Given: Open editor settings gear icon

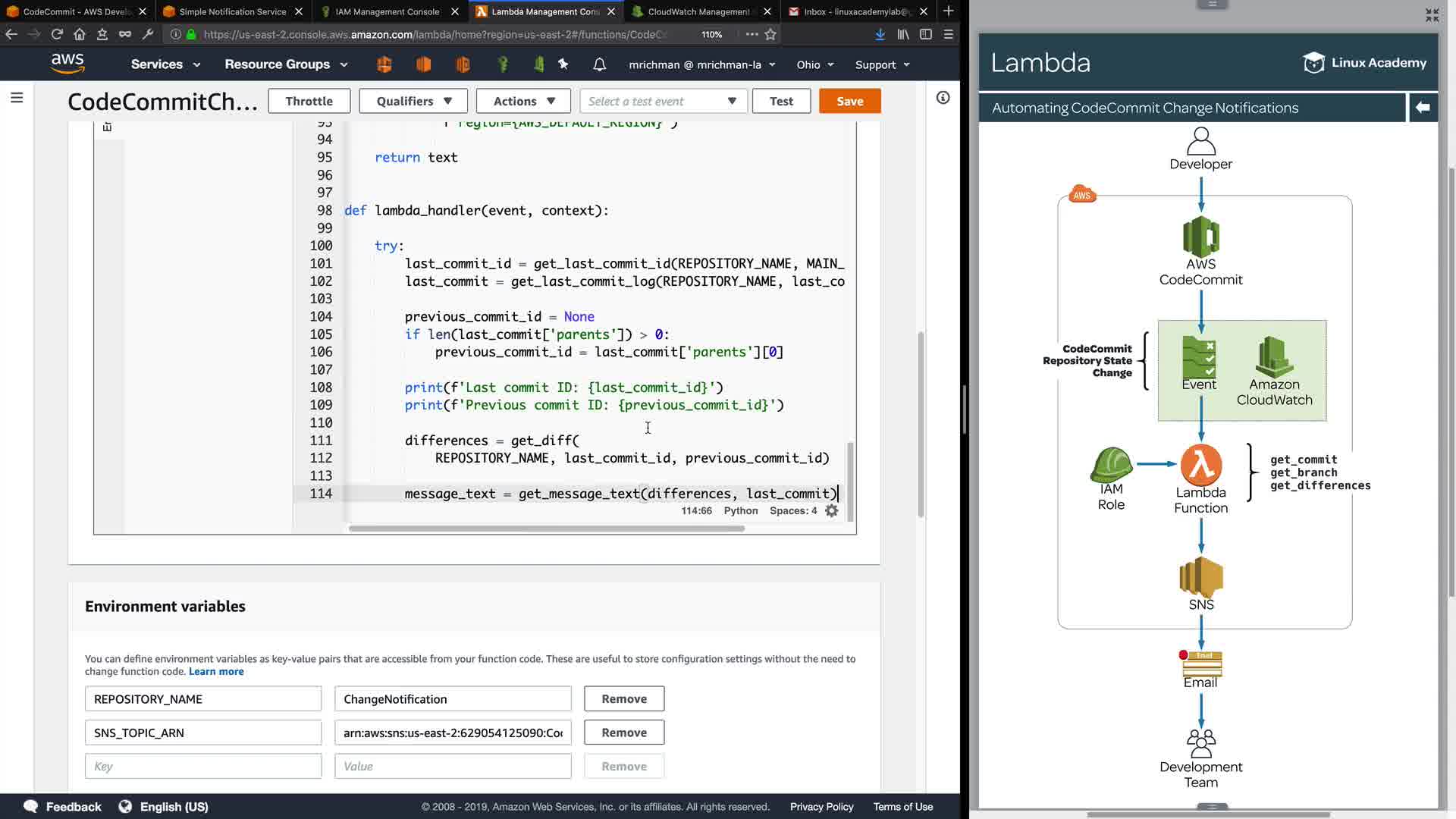Looking at the screenshot, I should tap(832, 510).
